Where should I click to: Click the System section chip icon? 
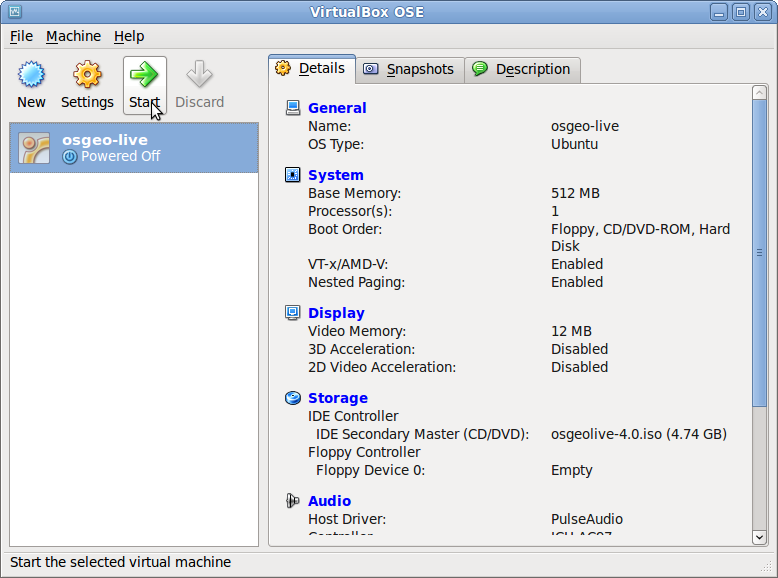pyautogui.click(x=293, y=175)
